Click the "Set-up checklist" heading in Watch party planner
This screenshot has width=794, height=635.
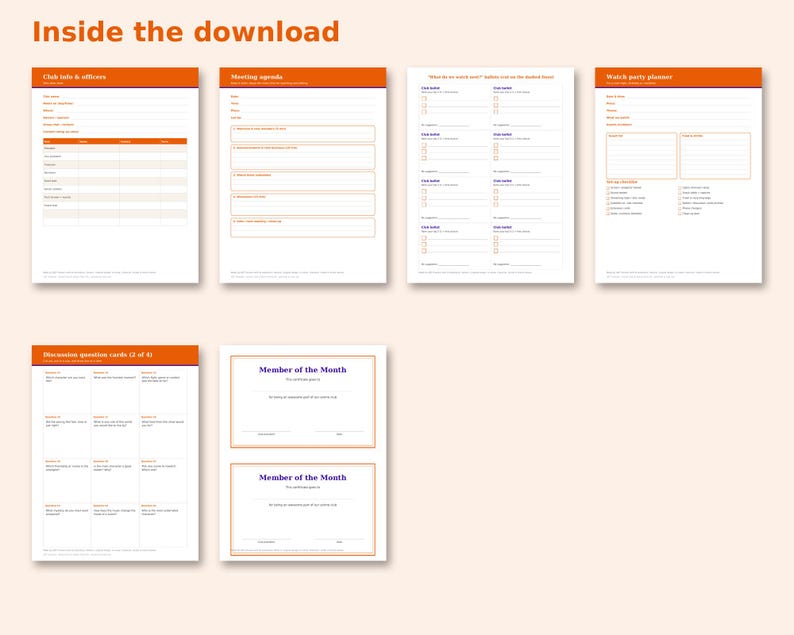coord(622,182)
